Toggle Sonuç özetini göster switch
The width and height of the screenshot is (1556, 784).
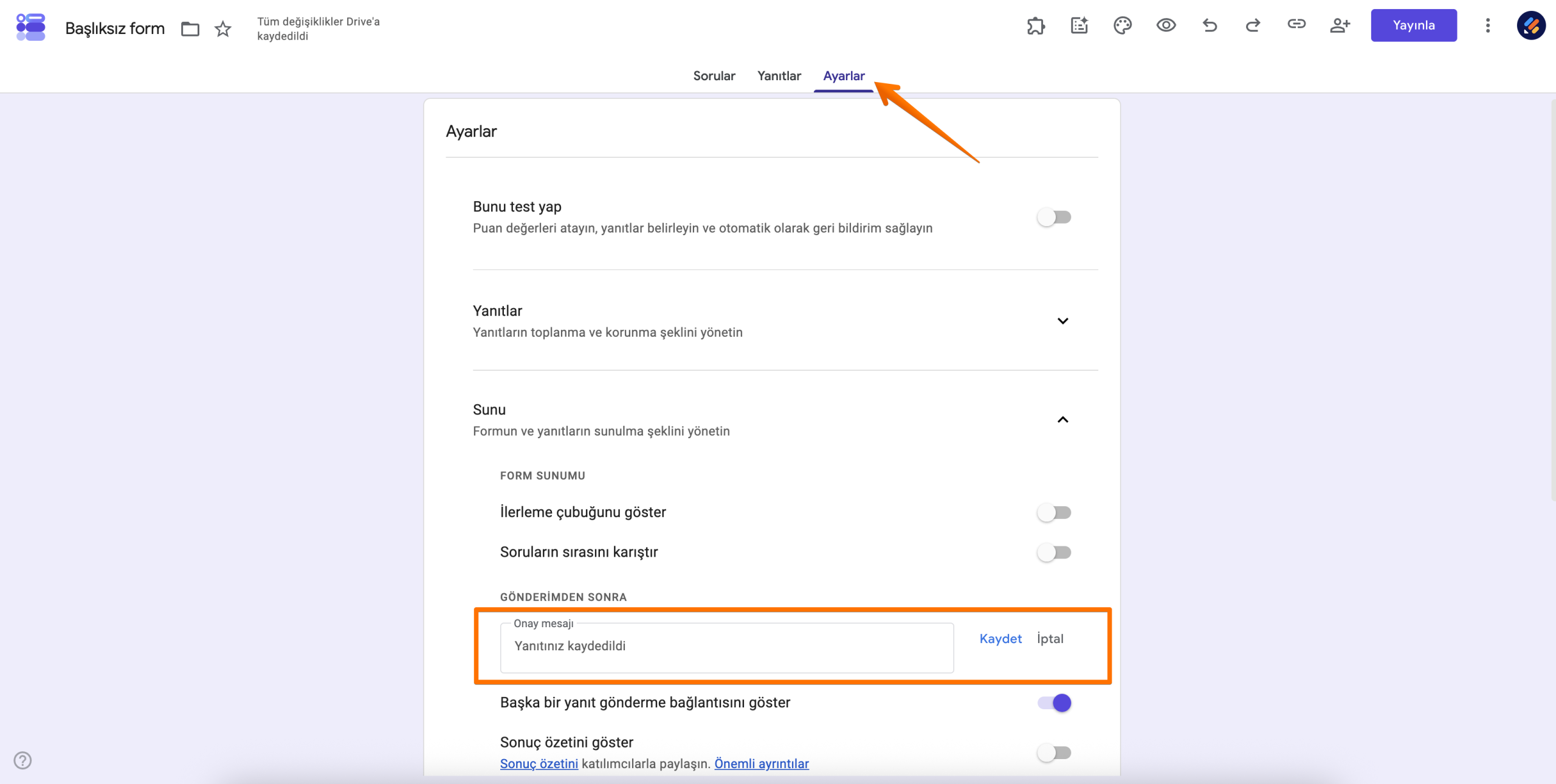coord(1054,752)
